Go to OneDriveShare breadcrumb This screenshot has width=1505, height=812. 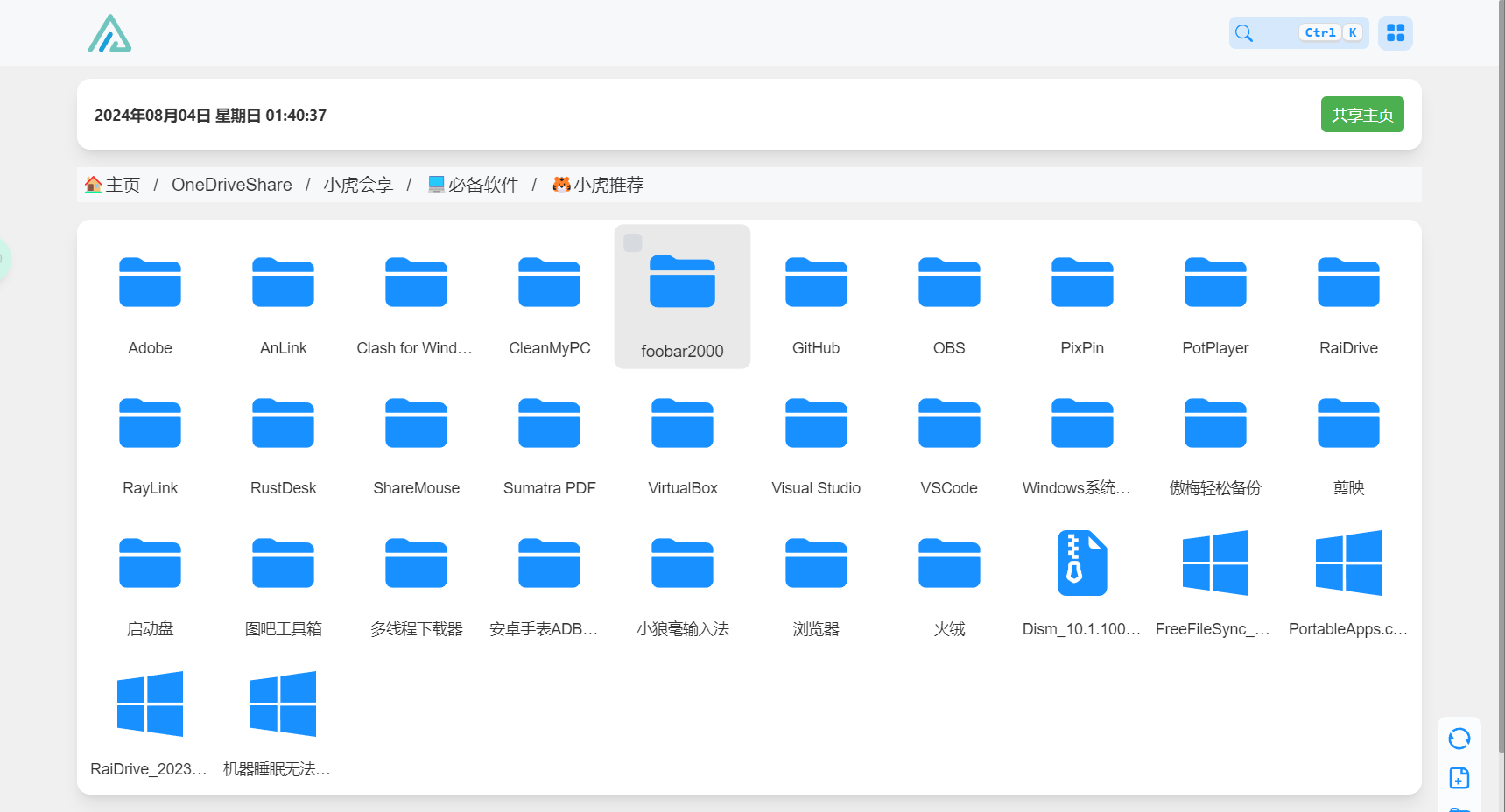(232, 185)
